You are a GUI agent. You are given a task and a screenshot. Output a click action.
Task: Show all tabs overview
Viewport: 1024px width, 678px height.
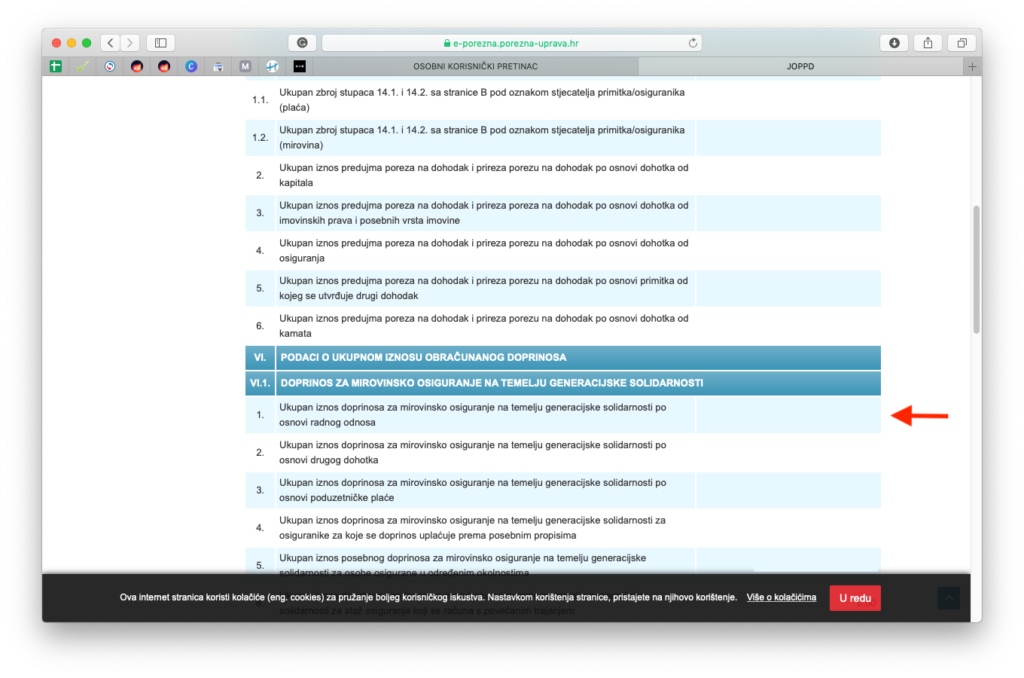(961, 43)
